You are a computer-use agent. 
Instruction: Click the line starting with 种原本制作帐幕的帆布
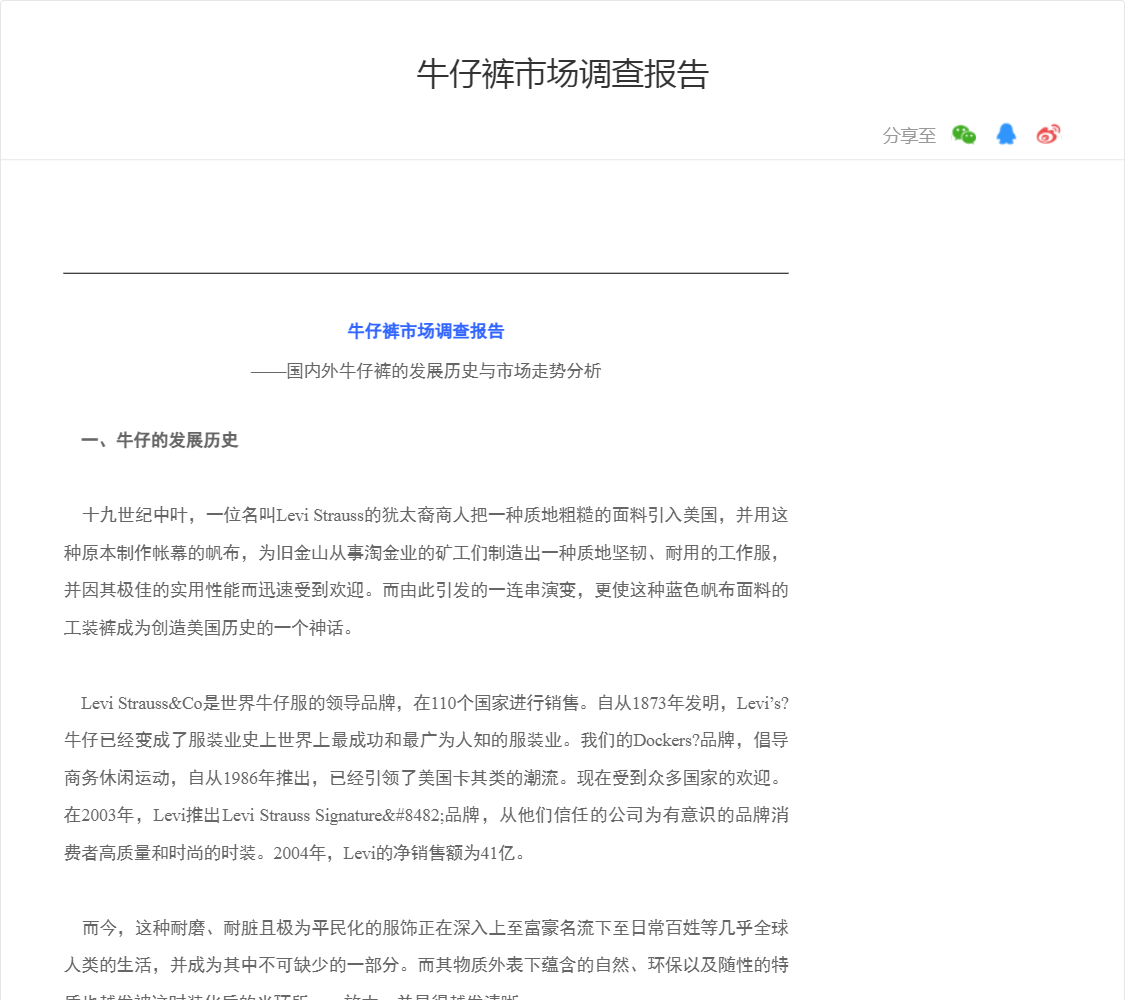[x=422, y=552]
